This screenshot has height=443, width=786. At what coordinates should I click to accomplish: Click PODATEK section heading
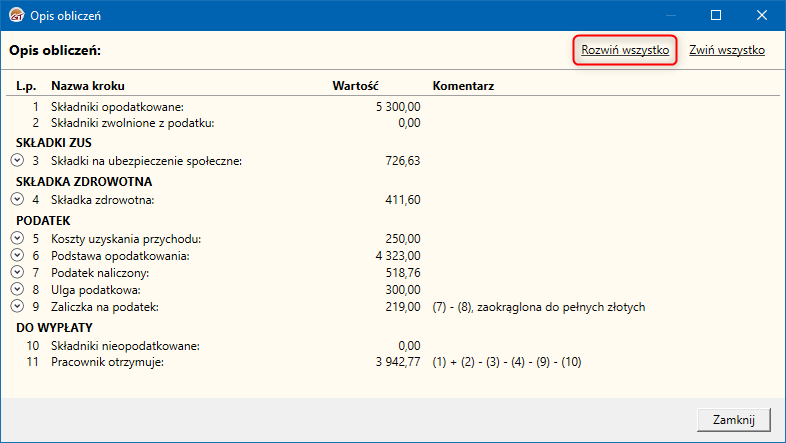(43, 220)
